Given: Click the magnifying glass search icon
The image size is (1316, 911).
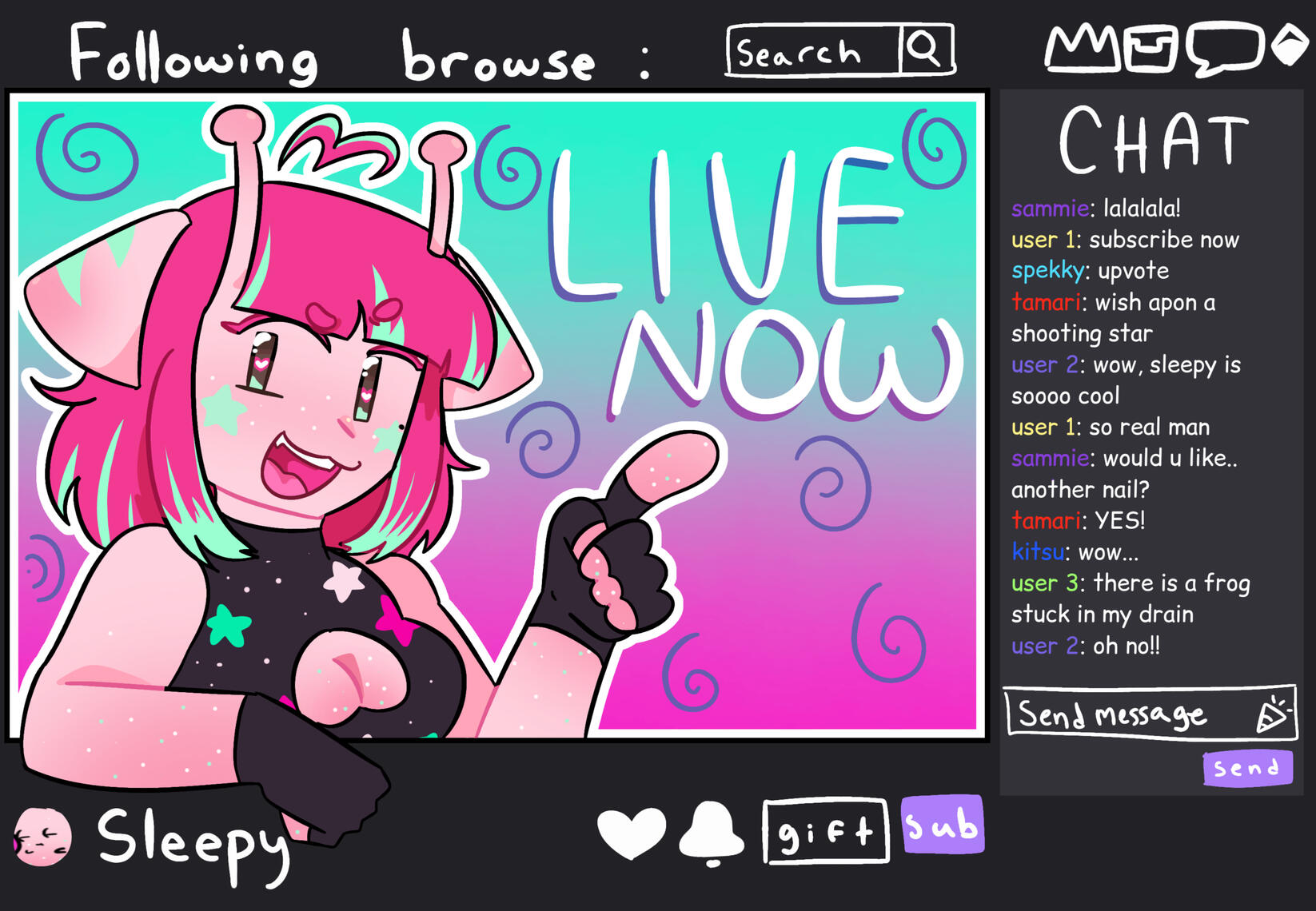Looking at the screenshot, I should [x=926, y=50].
